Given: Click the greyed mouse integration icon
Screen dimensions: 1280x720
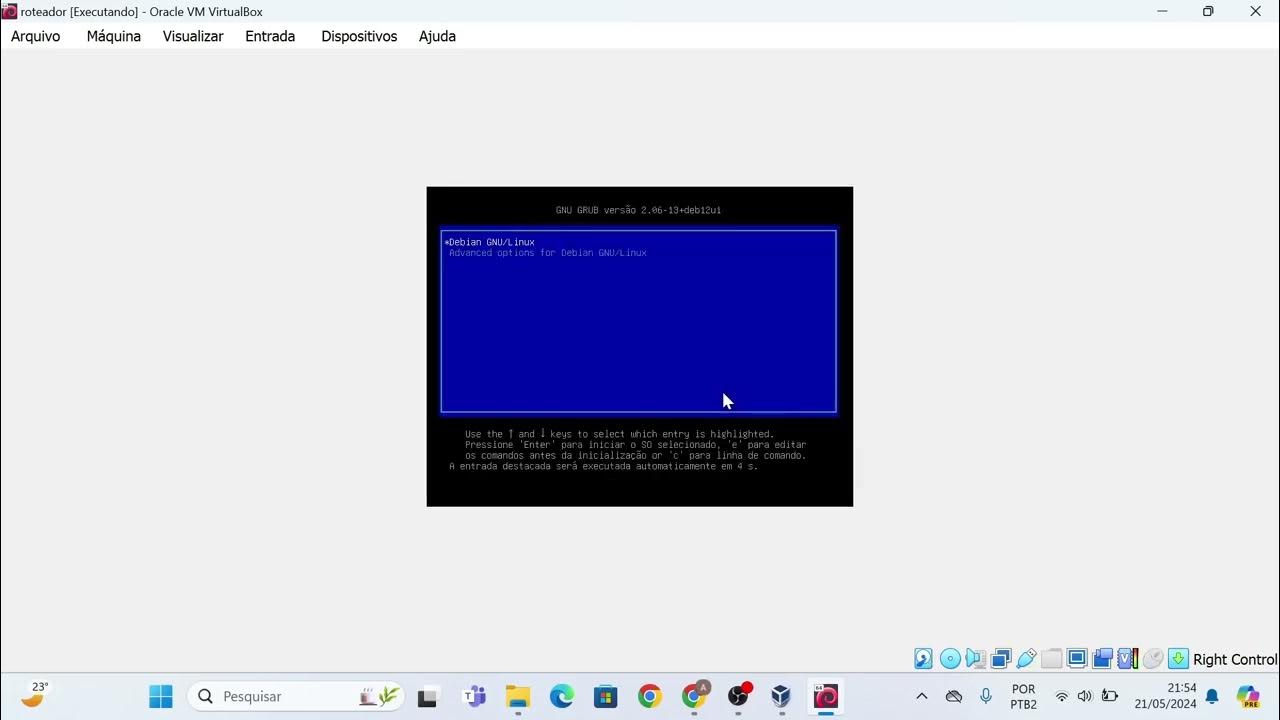Looking at the screenshot, I should [1153, 659].
